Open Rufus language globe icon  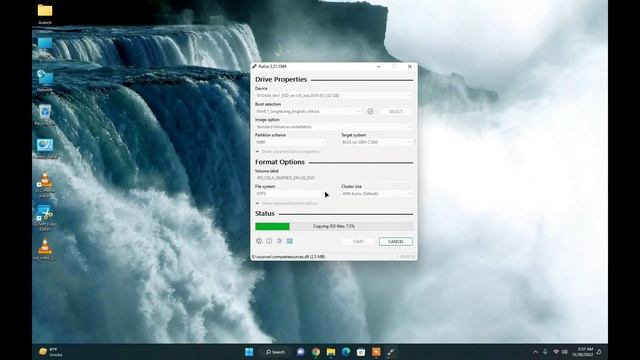[259, 241]
